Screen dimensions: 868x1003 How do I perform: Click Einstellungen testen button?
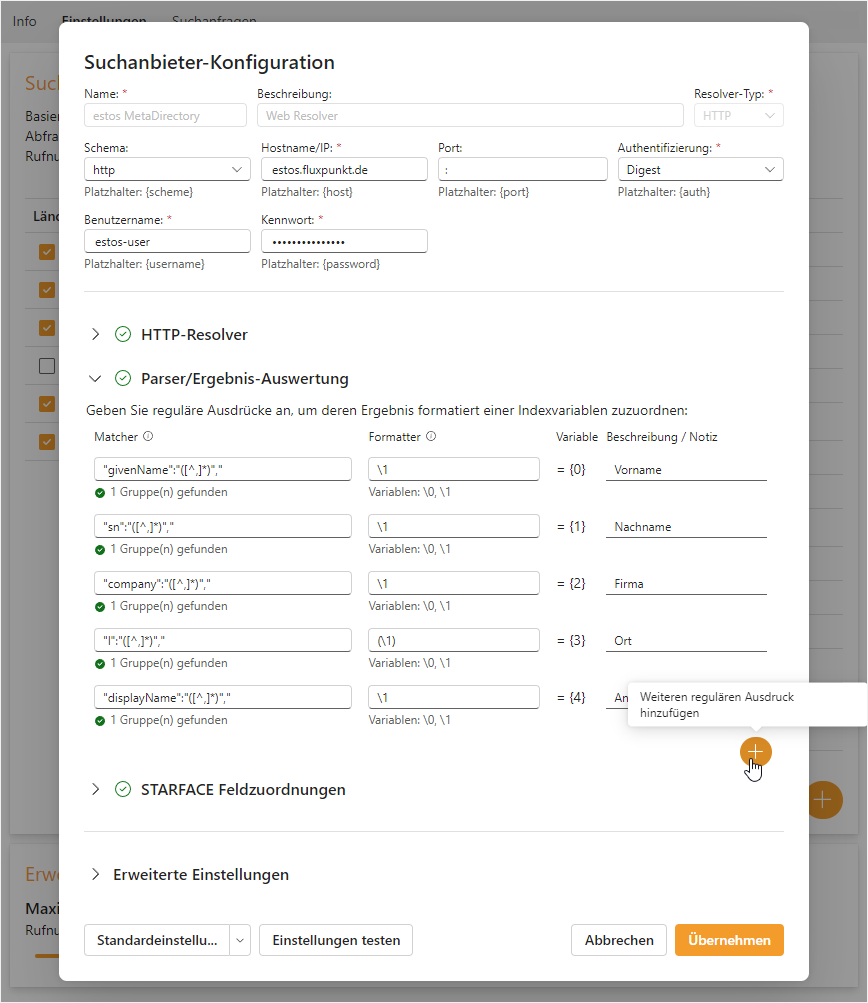(x=336, y=940)
